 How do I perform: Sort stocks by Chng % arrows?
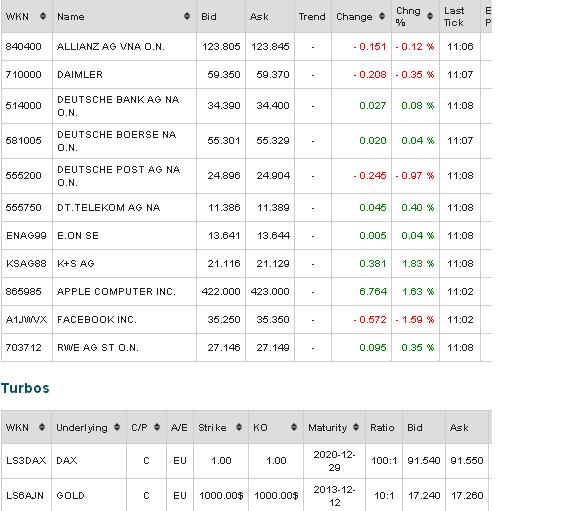[x=430, y=16]
